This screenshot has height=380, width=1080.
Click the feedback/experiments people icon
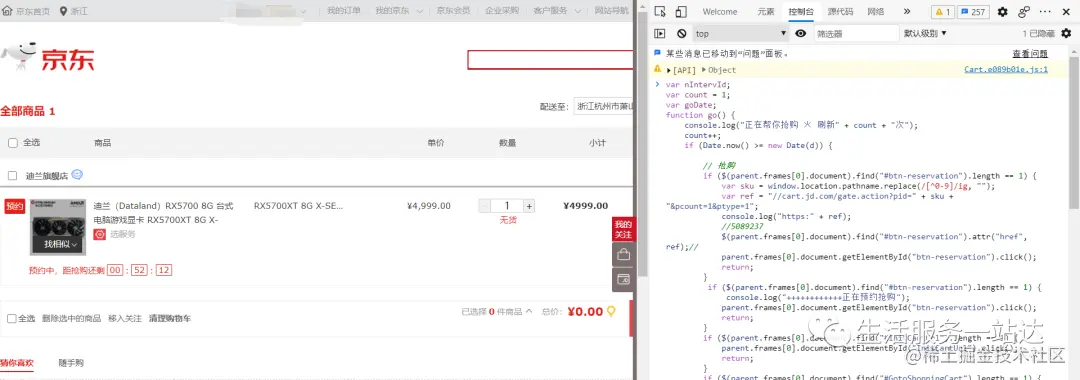pos(1024,12)
